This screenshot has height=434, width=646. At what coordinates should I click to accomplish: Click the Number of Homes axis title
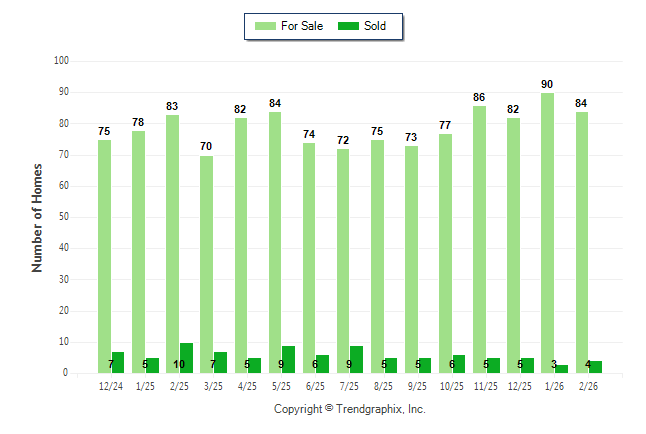[38, 217]
